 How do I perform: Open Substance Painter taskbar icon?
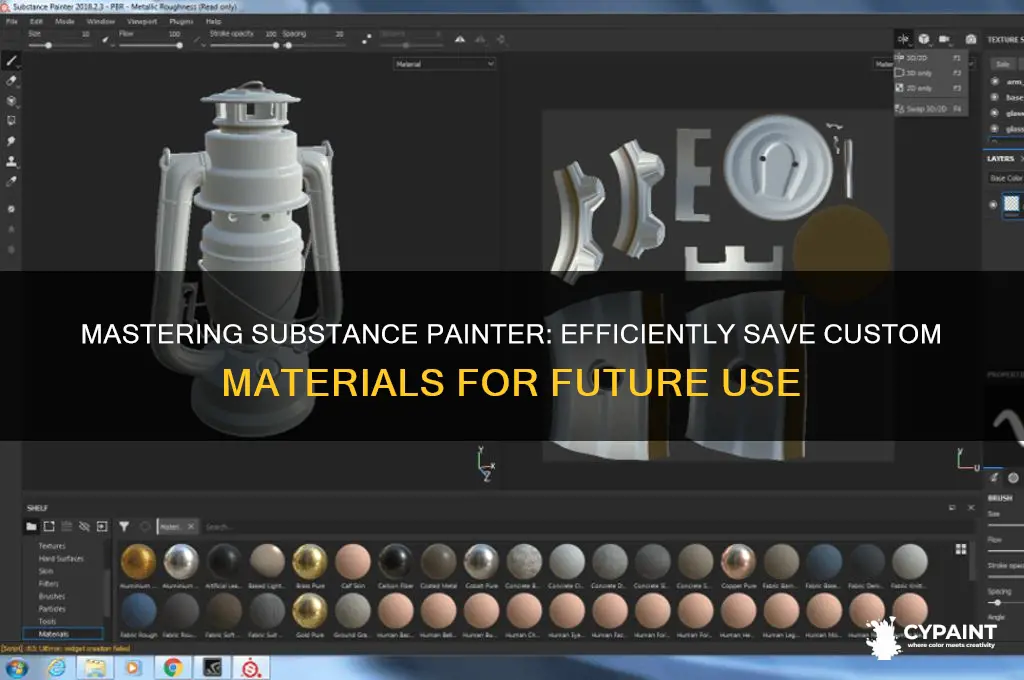[x=251, y=668]
